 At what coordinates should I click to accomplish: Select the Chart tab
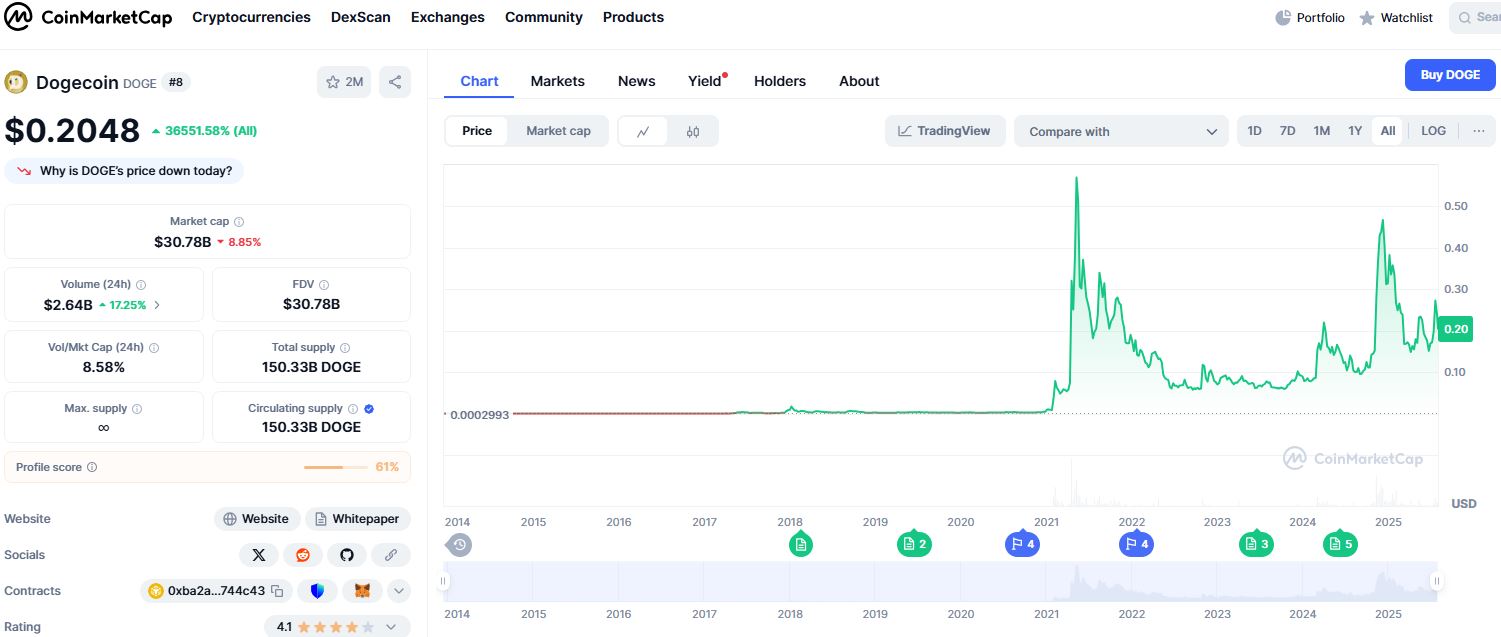[479, 81]
